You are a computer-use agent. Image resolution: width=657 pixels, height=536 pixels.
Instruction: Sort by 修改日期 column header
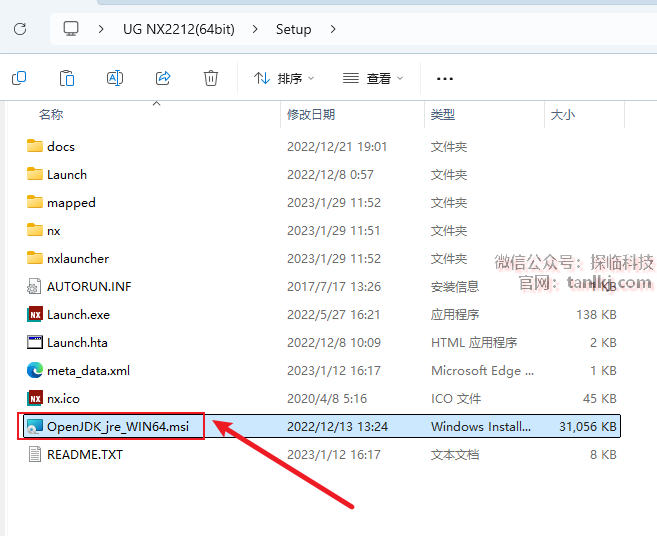tap(311, 114)
